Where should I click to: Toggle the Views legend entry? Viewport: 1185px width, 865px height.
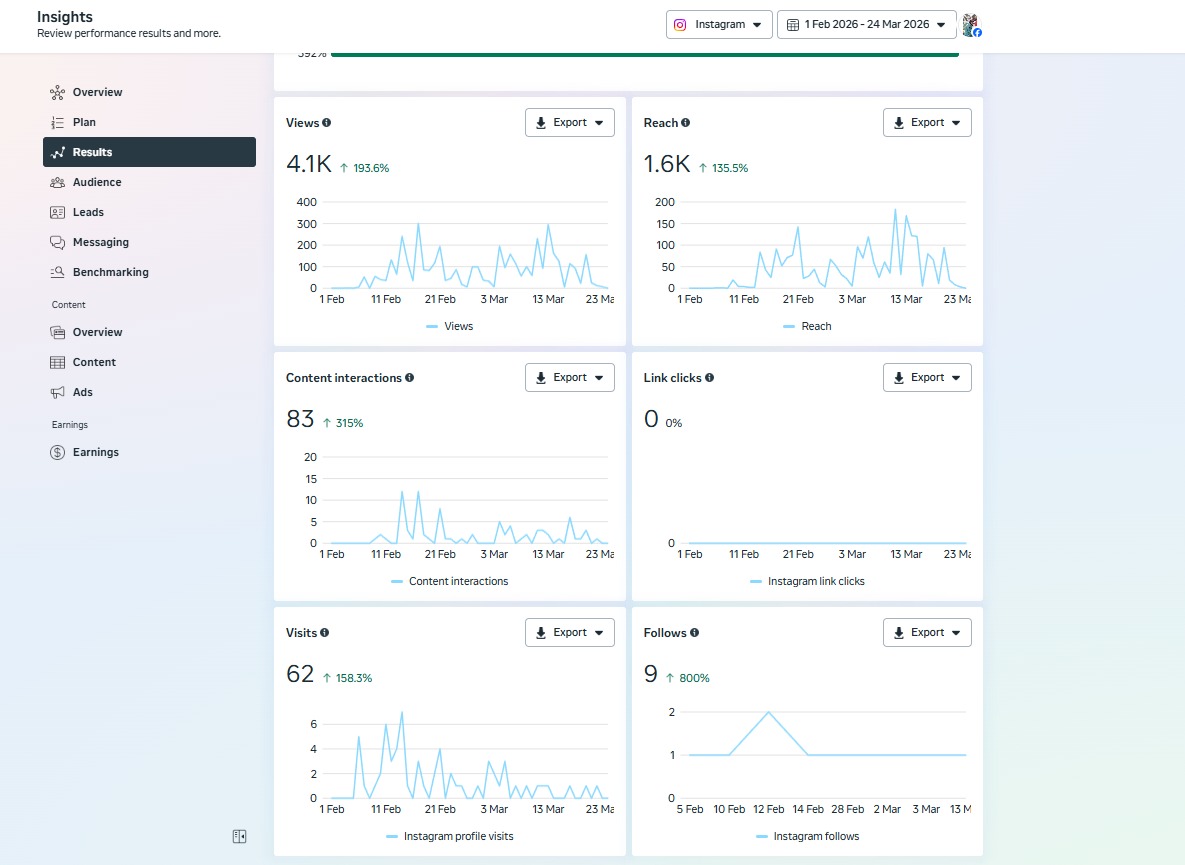point(450,326)
